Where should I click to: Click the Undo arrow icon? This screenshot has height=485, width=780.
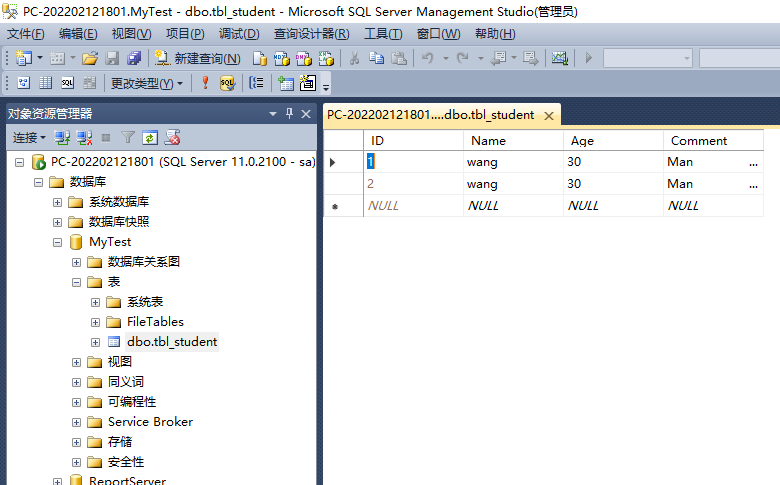(x=427, y=59)
